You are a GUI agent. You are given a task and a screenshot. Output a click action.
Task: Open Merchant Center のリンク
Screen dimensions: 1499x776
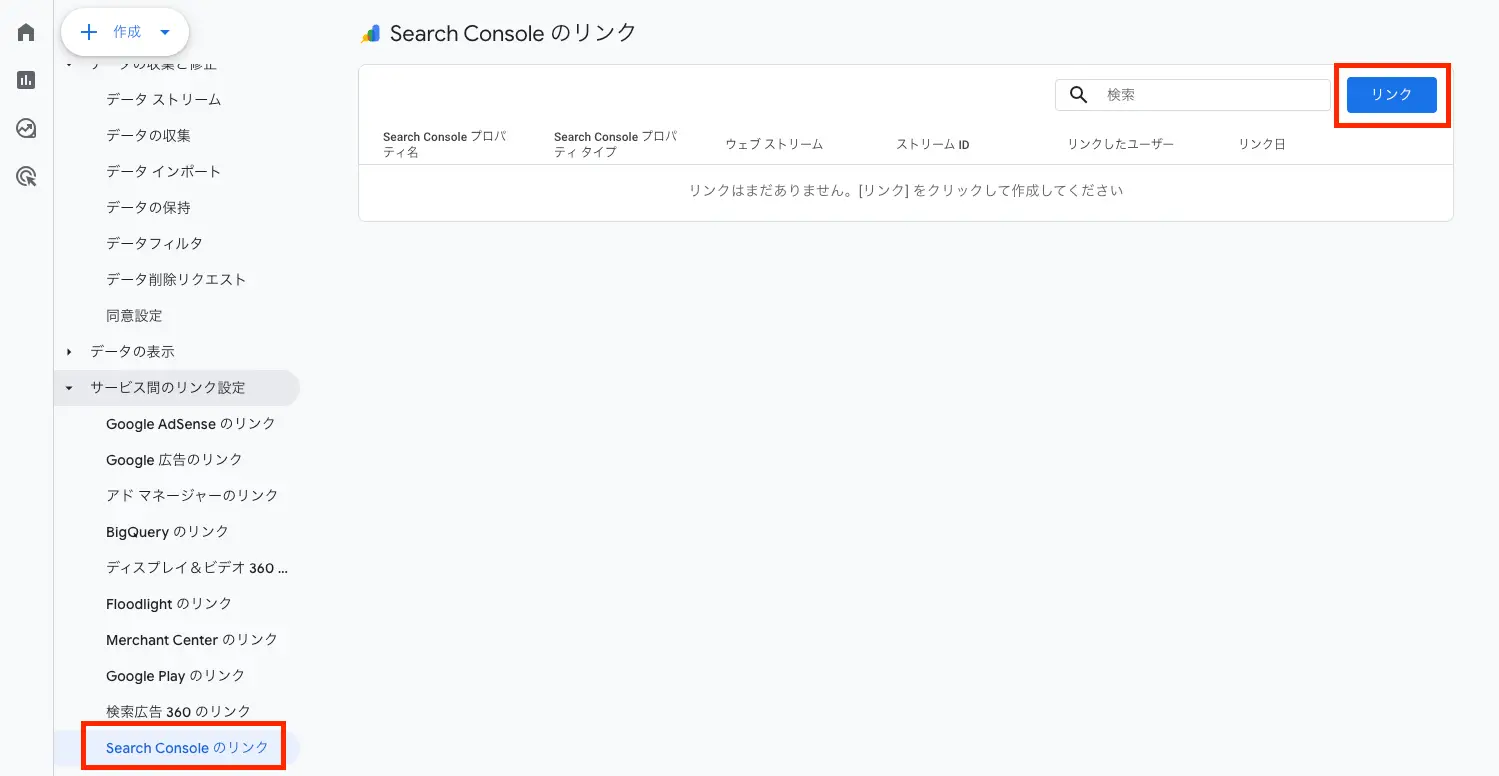tap(191, 640)
